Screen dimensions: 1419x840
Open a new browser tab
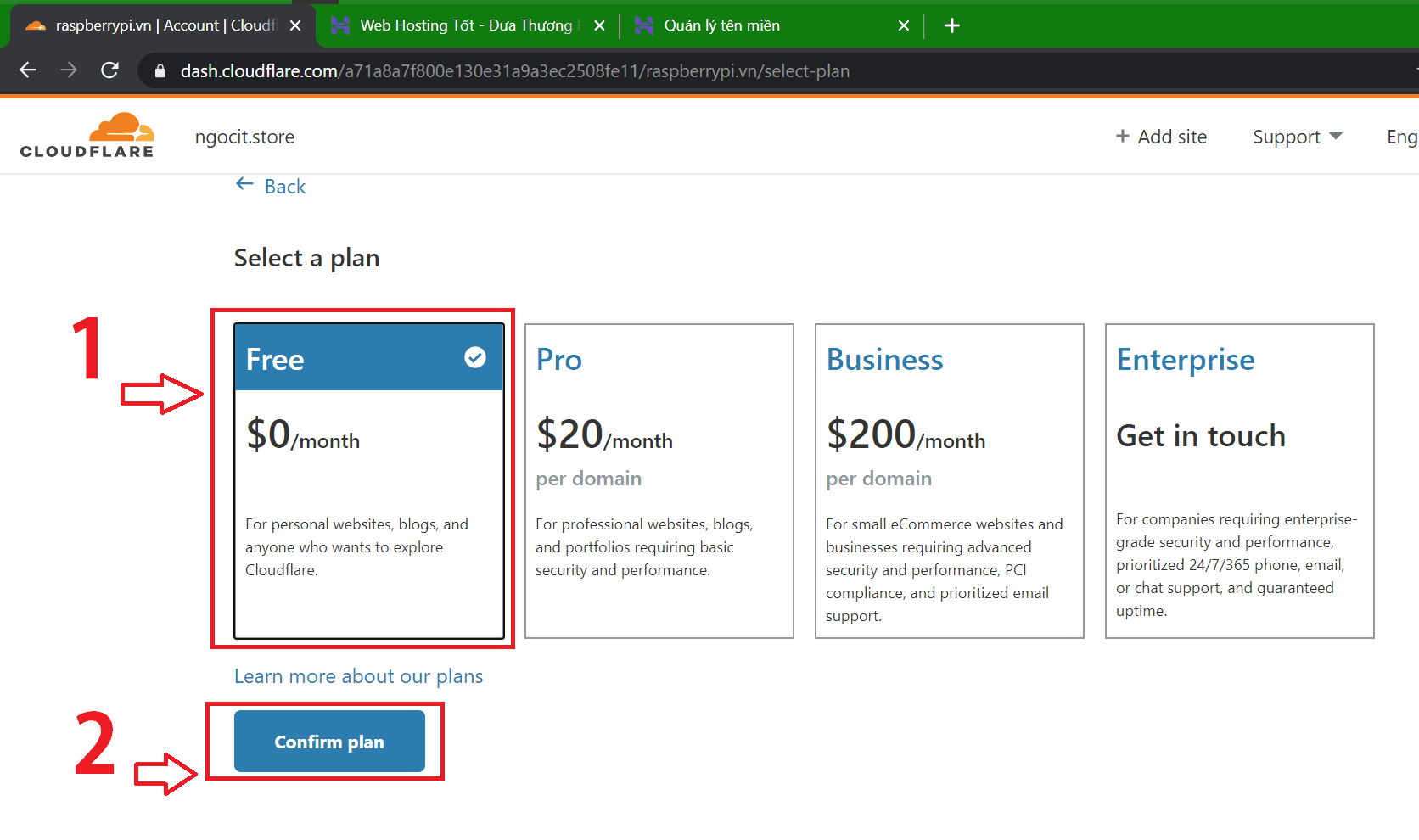pos(952,25)
